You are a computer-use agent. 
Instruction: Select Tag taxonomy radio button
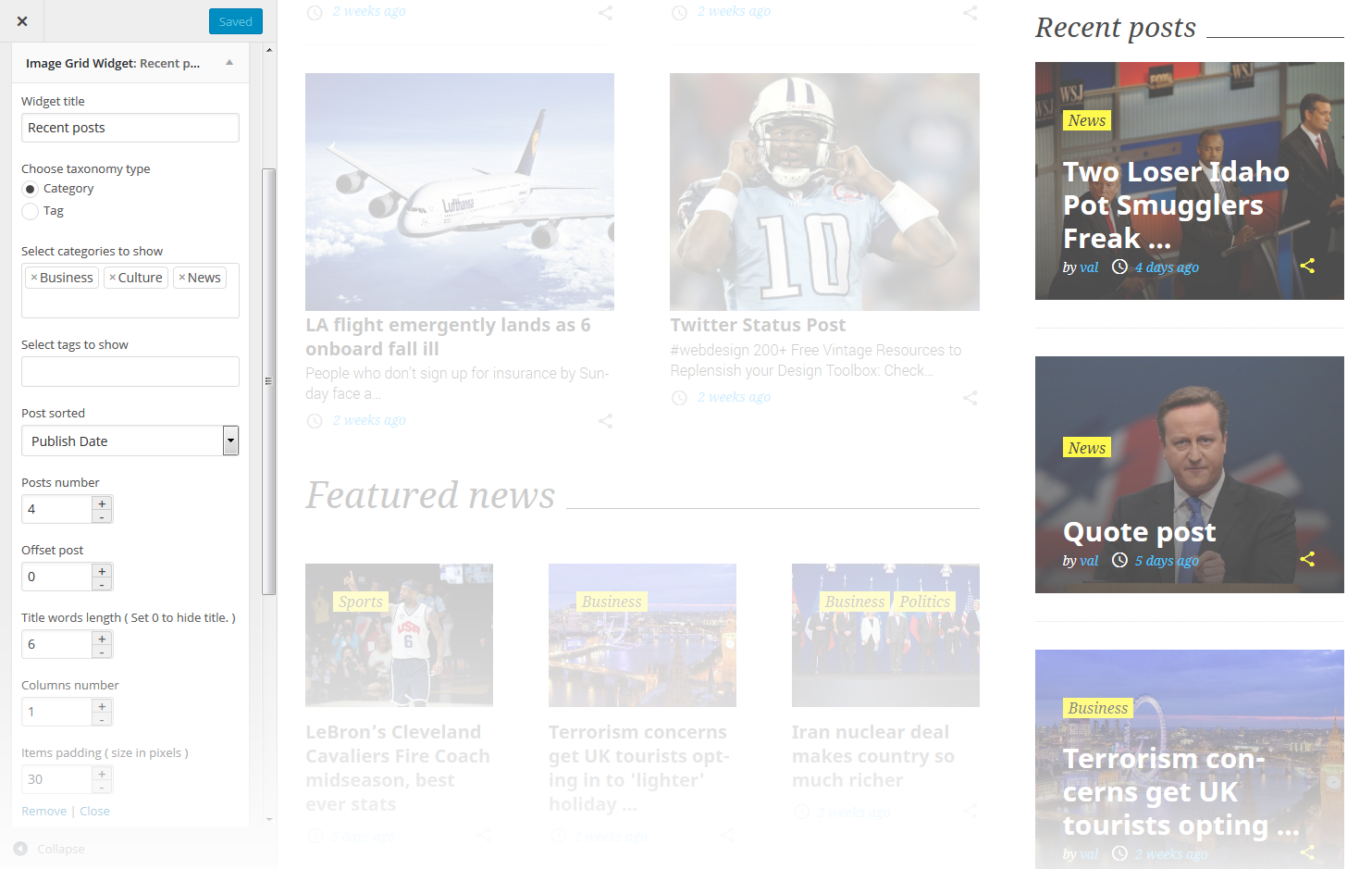click(x=31, y=211)
